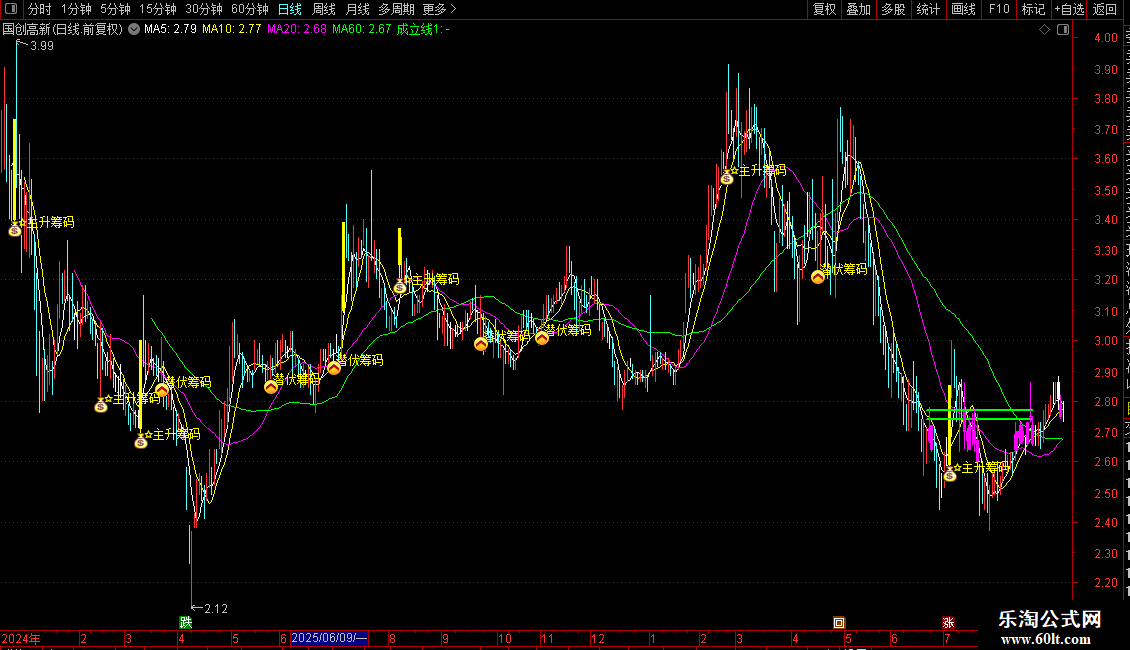
Task: Toggle the 画线 drawing tools
Action: (x=964, y=9)
